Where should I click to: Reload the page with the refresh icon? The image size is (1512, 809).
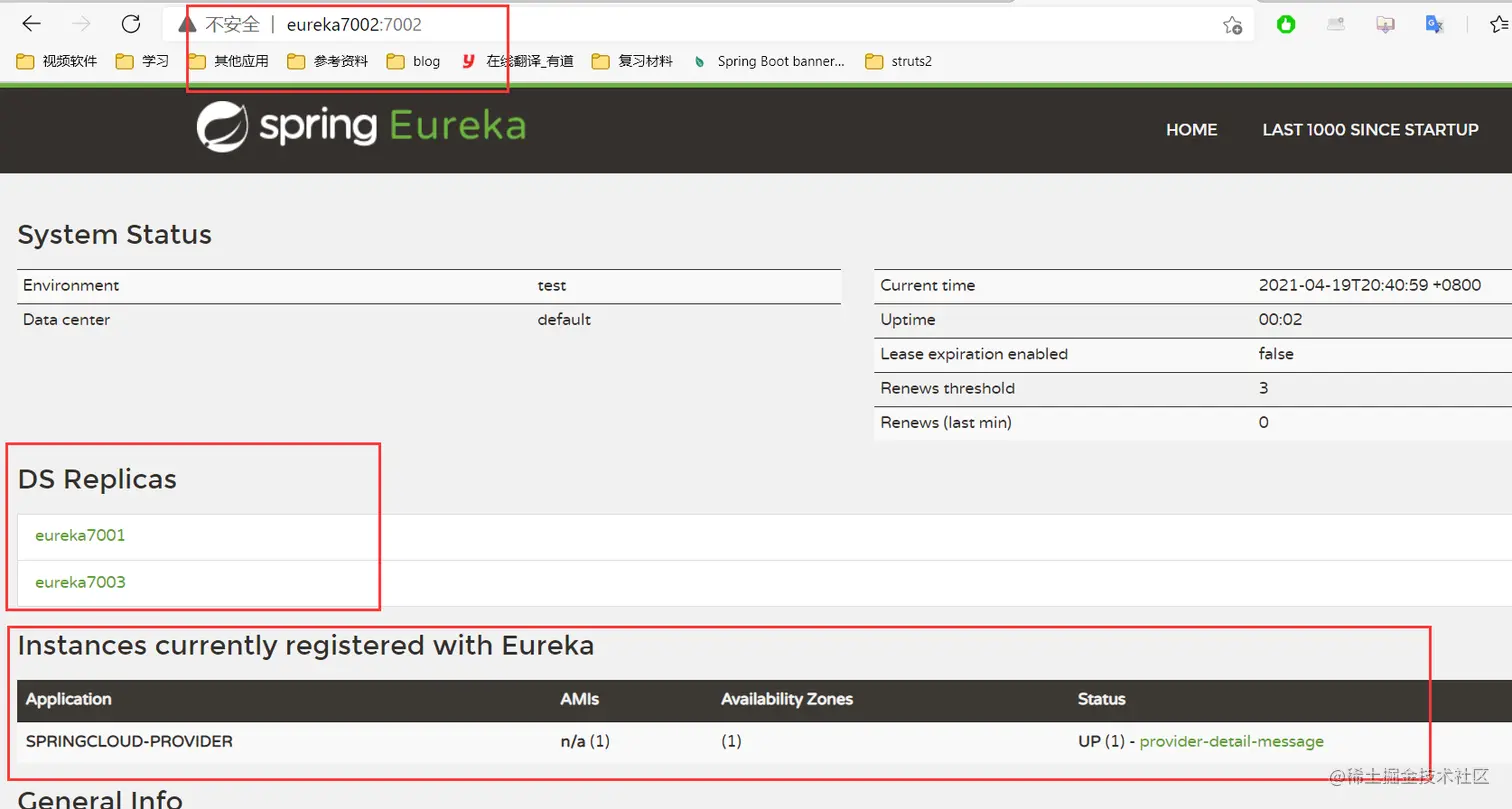tap(131, 24)
